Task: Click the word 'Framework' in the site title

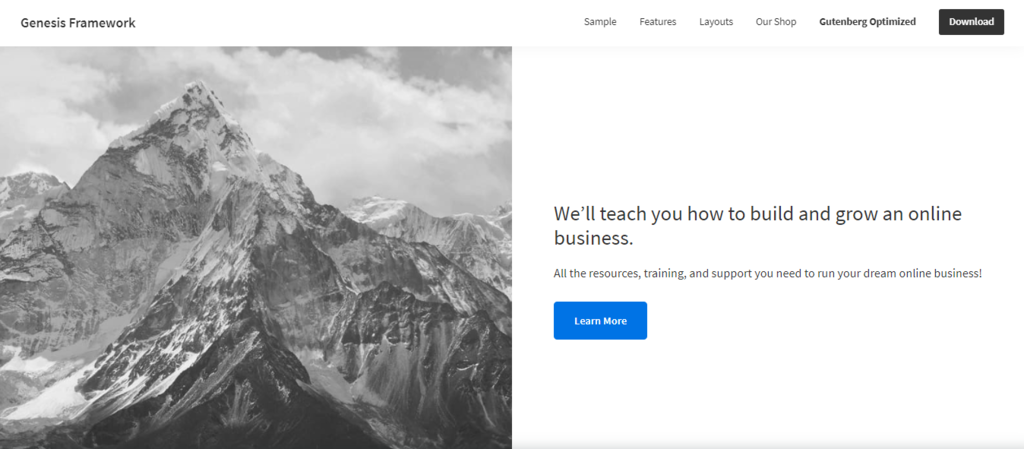Action: coord(103,22)
